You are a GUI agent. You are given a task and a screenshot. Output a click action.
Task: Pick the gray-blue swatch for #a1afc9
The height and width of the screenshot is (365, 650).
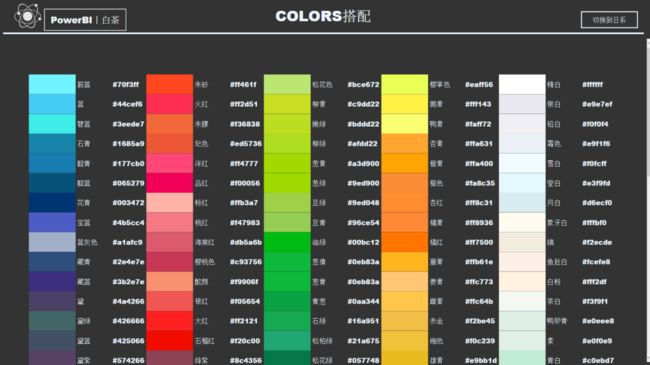[52, 242]
